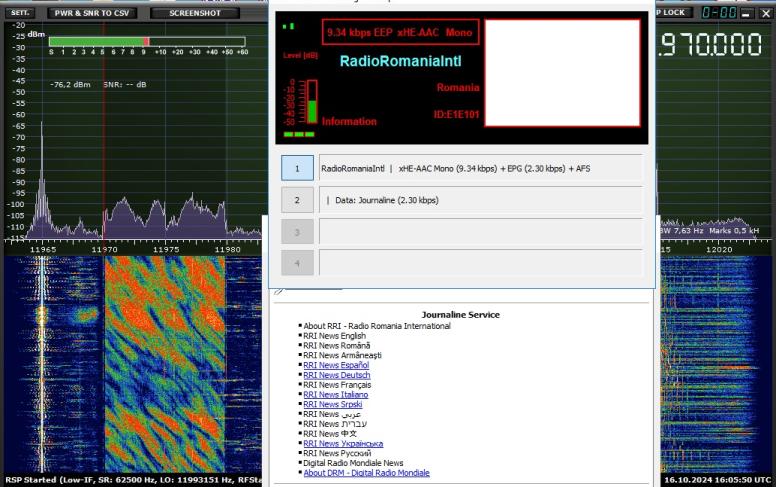Click the 12020 frequency label on the scale

pyautogui.click(x=719, y=249)
